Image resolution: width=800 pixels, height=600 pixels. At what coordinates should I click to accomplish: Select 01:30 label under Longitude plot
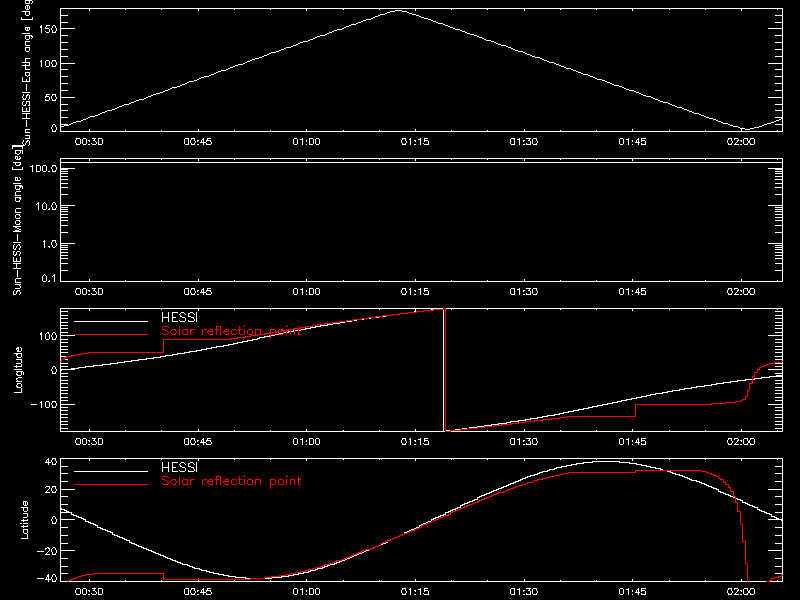pyautogui.click(x=523, y=441)
